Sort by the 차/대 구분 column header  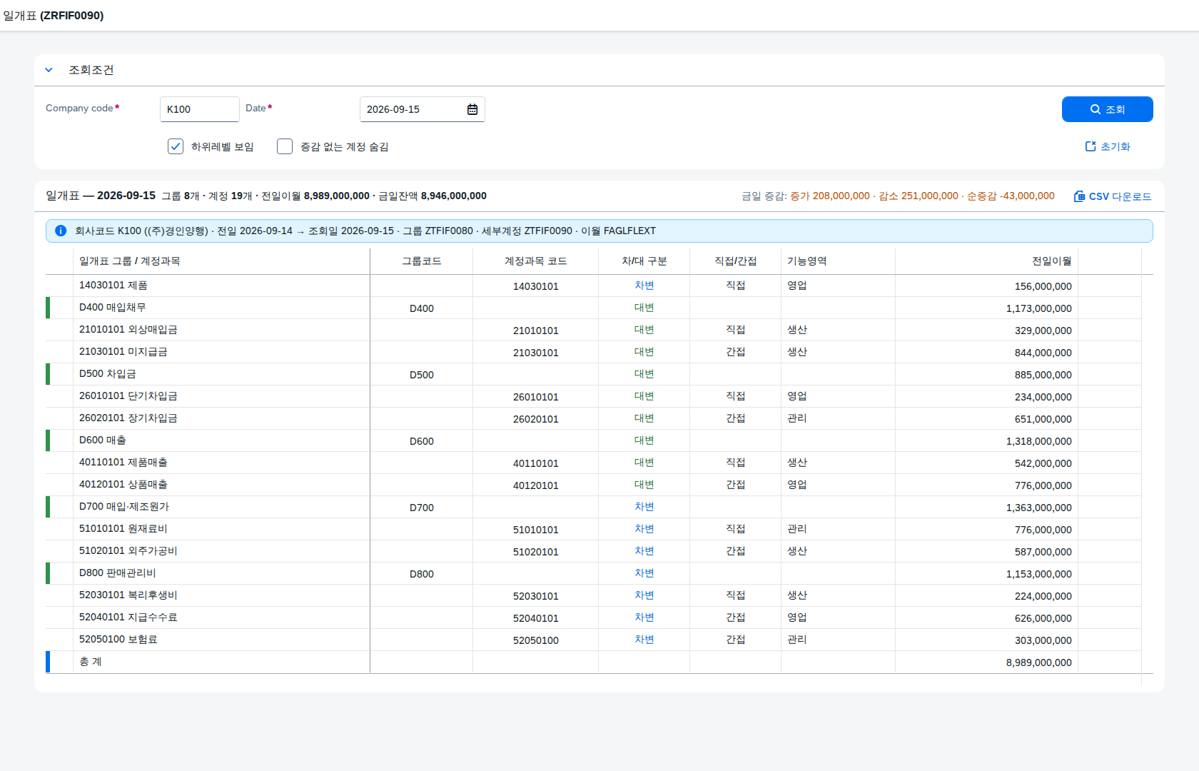pos(644,262)
